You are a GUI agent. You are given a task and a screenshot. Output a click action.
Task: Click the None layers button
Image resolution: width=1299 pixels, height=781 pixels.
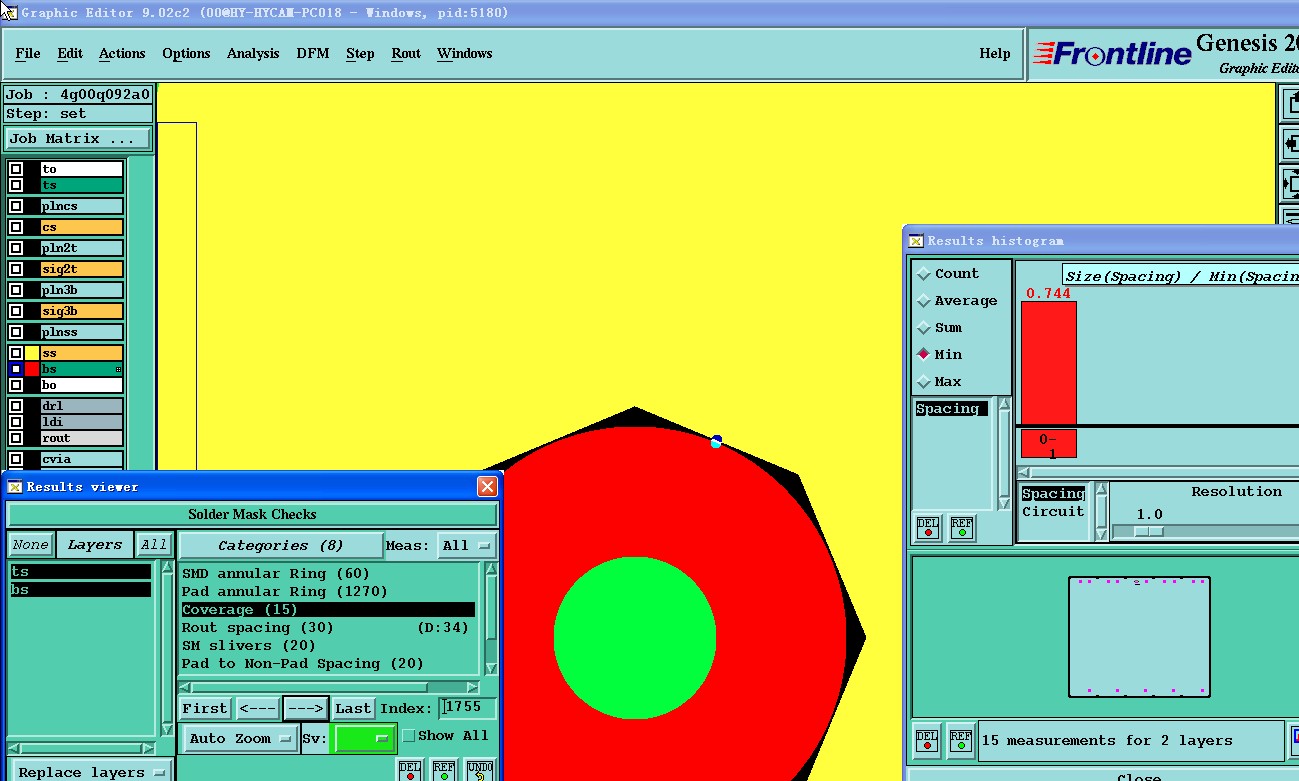tap(30, 545)
